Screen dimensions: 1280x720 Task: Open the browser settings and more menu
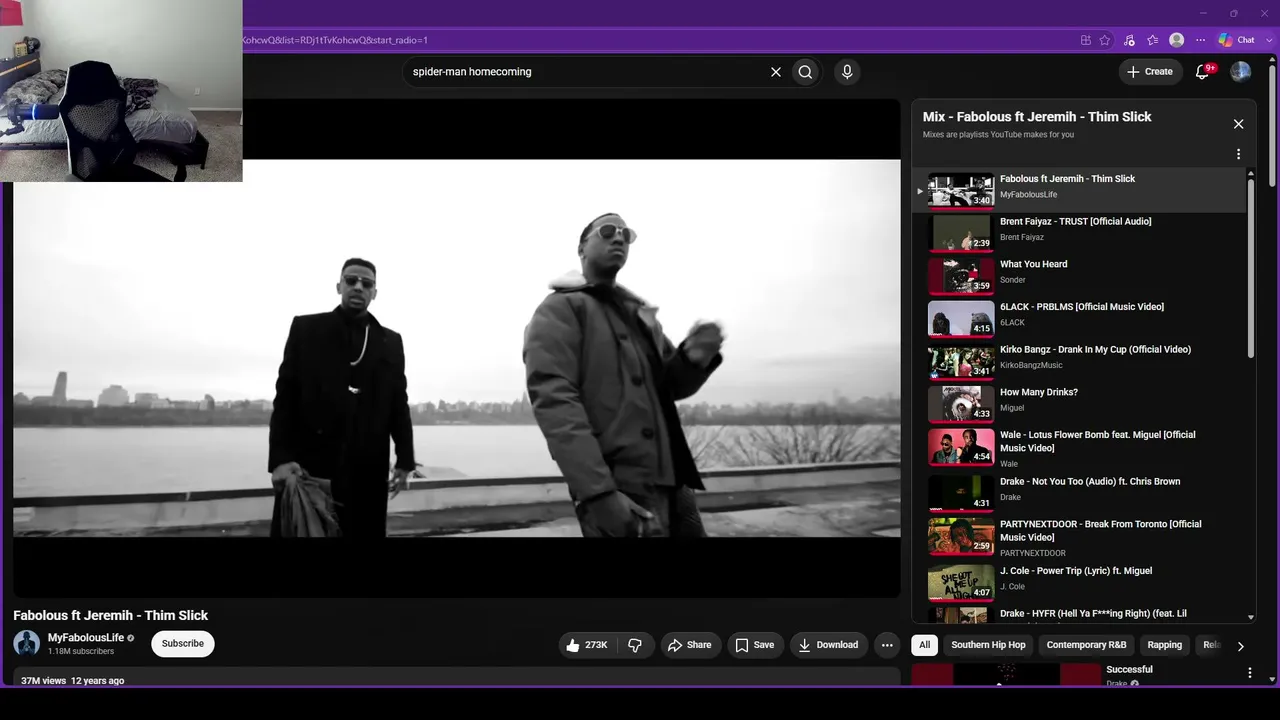tap(1201, 40)
